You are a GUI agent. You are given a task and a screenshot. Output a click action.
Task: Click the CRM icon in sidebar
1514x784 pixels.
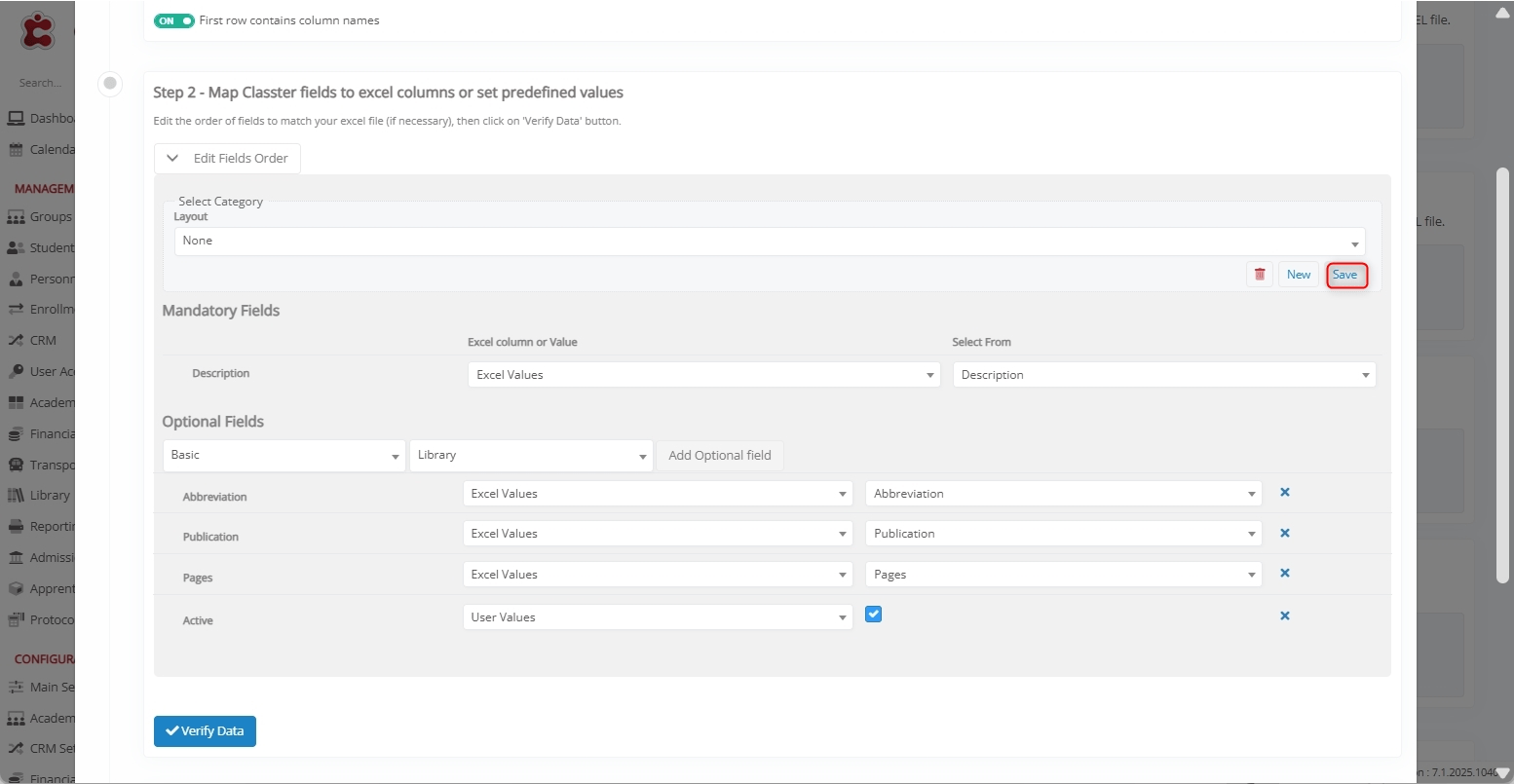point(16,341)
